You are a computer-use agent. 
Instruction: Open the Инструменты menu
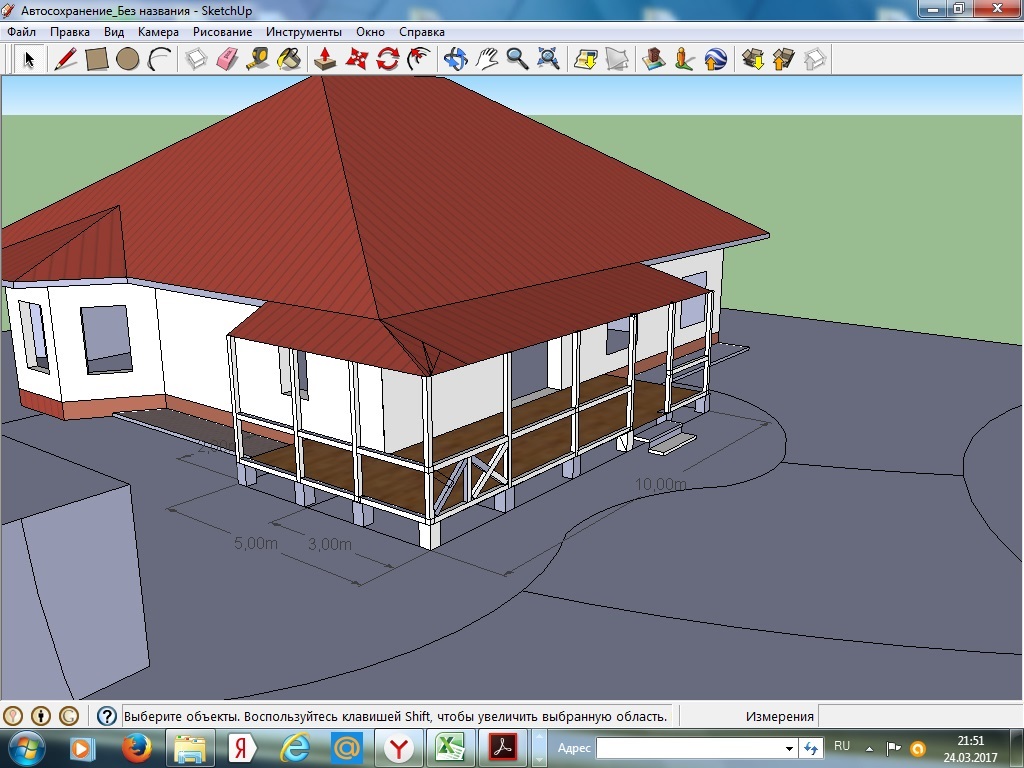[304, 32]
